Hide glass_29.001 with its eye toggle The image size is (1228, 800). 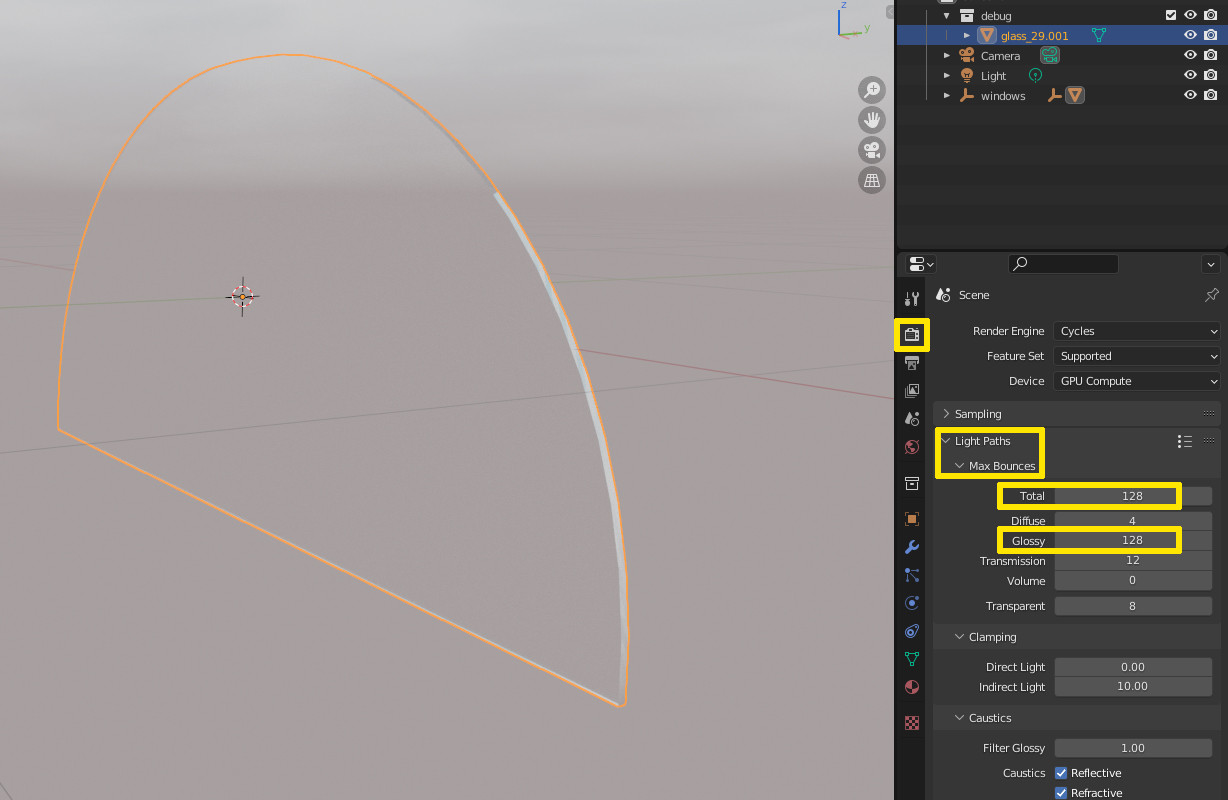[1189, 34]
